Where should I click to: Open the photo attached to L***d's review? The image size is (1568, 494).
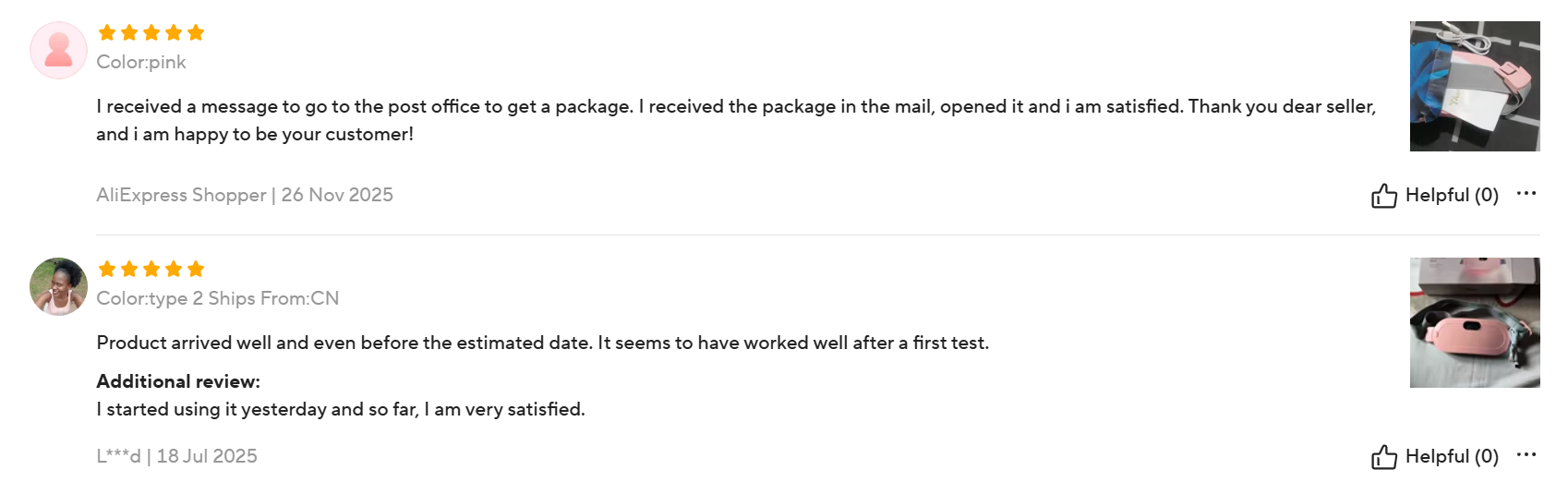pyautogui.click(x=1474, y=322)
